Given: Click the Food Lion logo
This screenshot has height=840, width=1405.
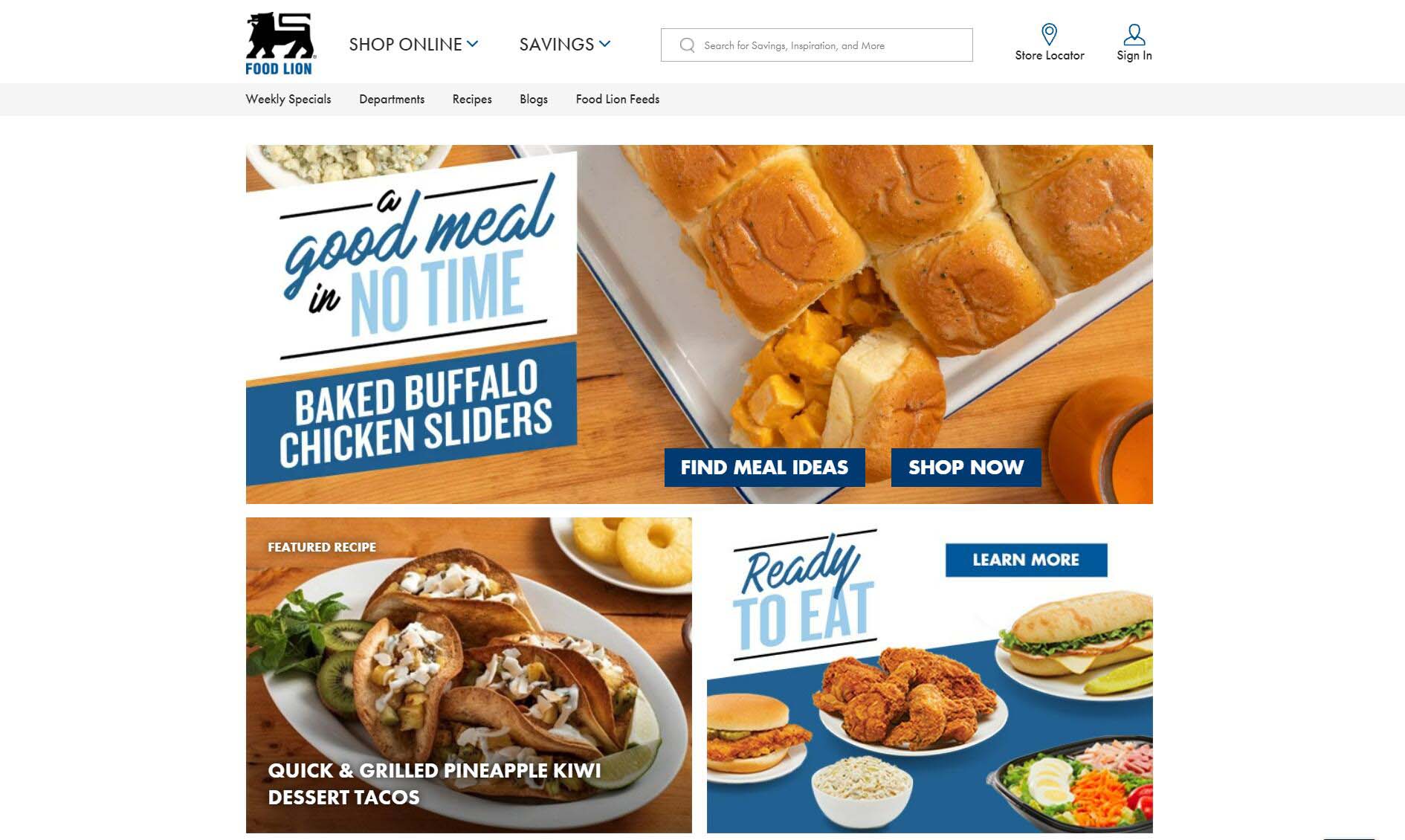Looking at the screenshot, I should click(x=280, y=43).
